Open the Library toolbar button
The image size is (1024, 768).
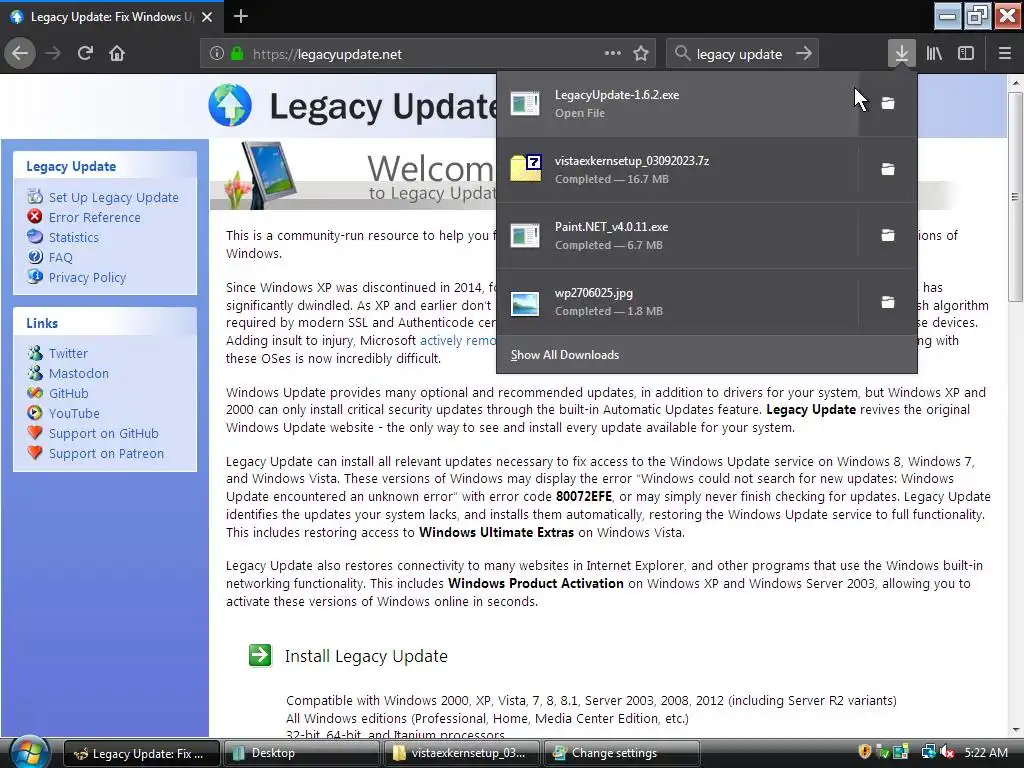pyautogui.click(x=934, y=53)
